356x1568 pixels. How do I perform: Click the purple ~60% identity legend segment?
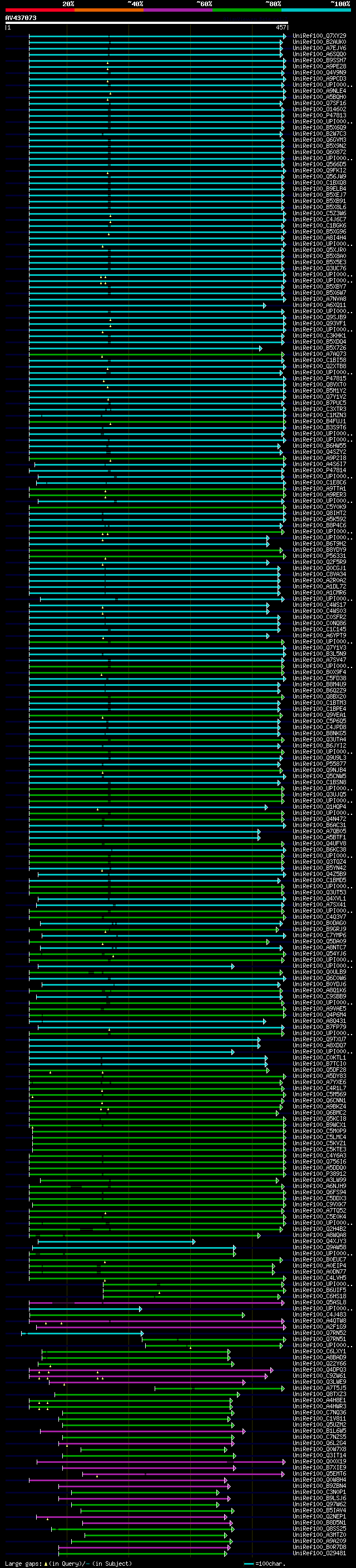click(177, 10)
